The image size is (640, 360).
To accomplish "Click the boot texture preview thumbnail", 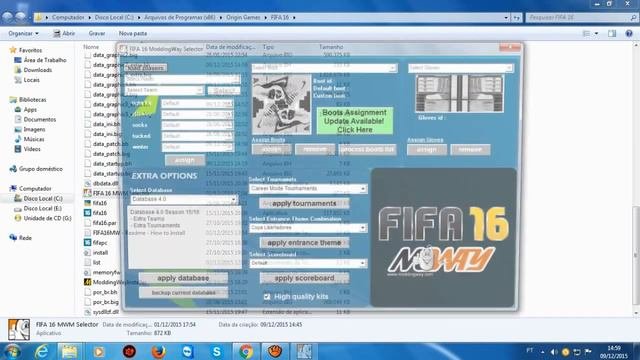I will [281, 104].
